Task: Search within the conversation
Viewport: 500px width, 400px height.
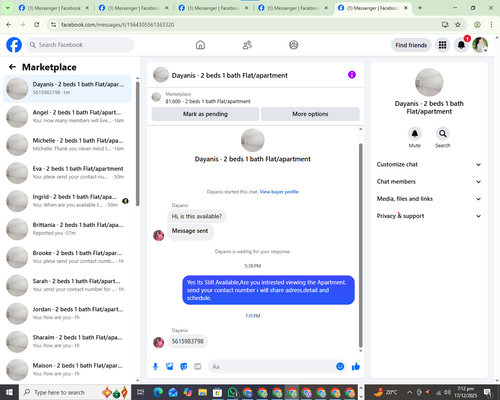Action: tap(443, 134)
